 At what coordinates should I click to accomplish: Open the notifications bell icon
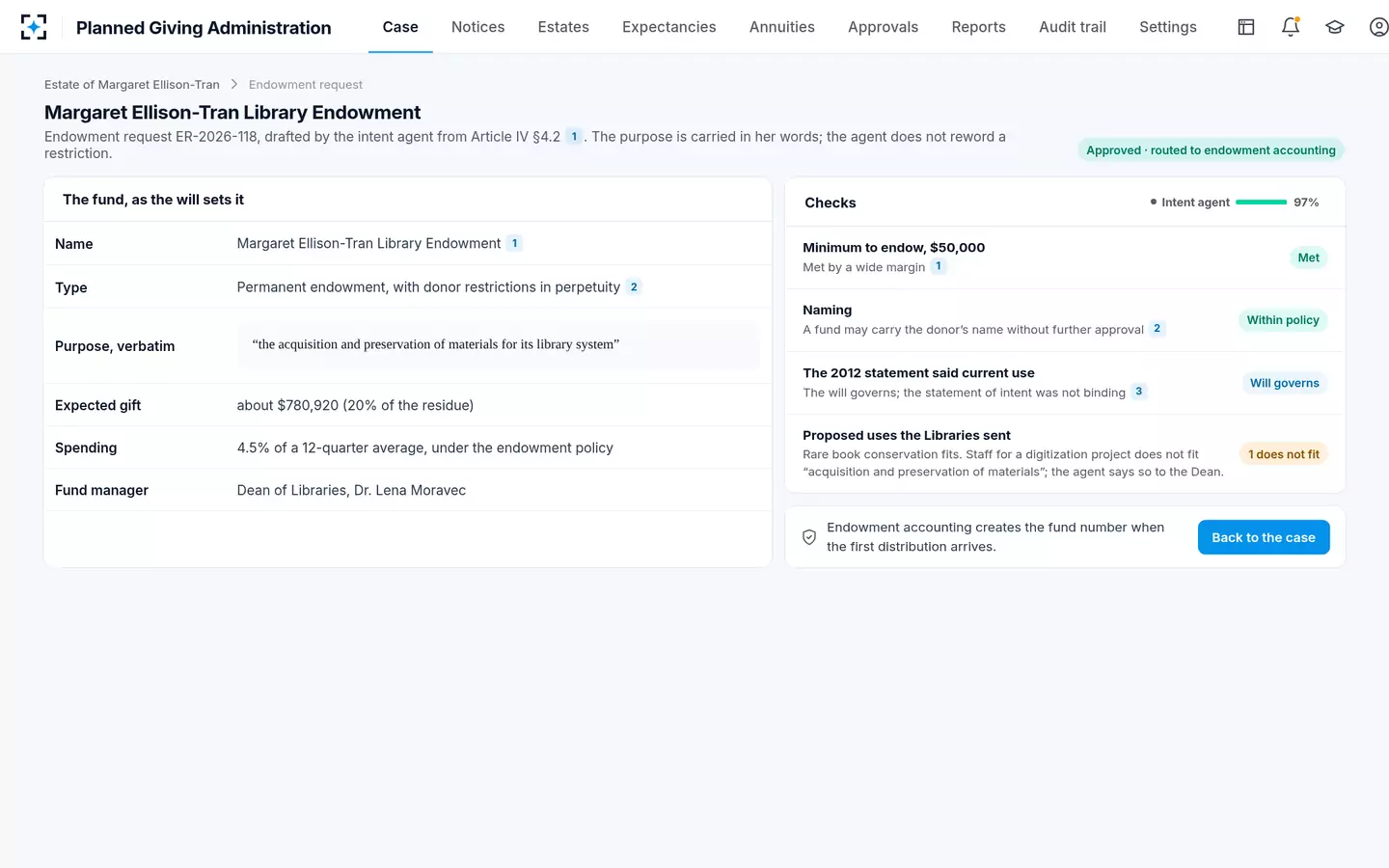tap(1291, 27)
